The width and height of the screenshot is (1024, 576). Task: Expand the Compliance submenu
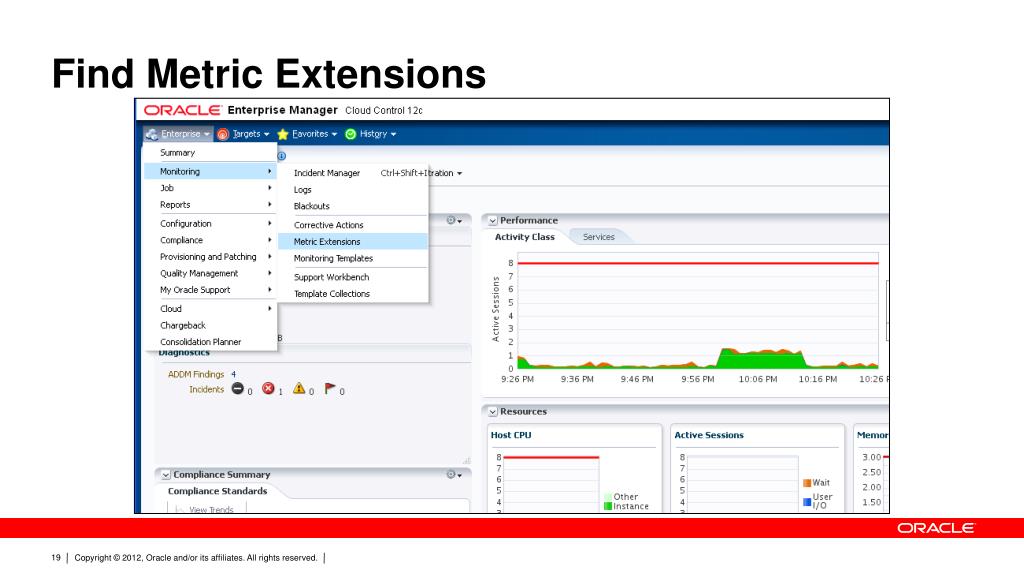pos(210,240)
